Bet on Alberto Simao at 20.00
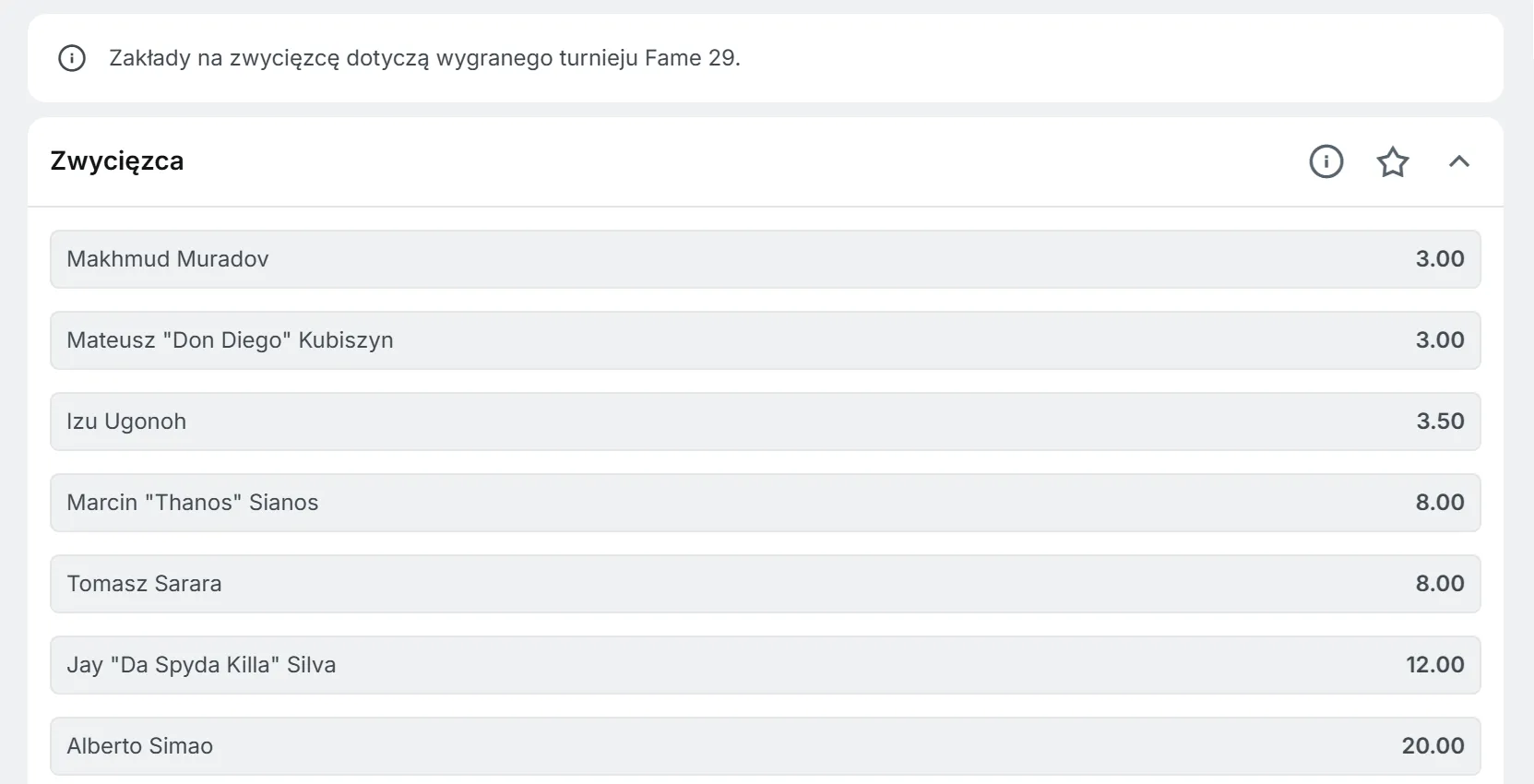This screenshot has height=784, width=1534. (x=764, y=745)
